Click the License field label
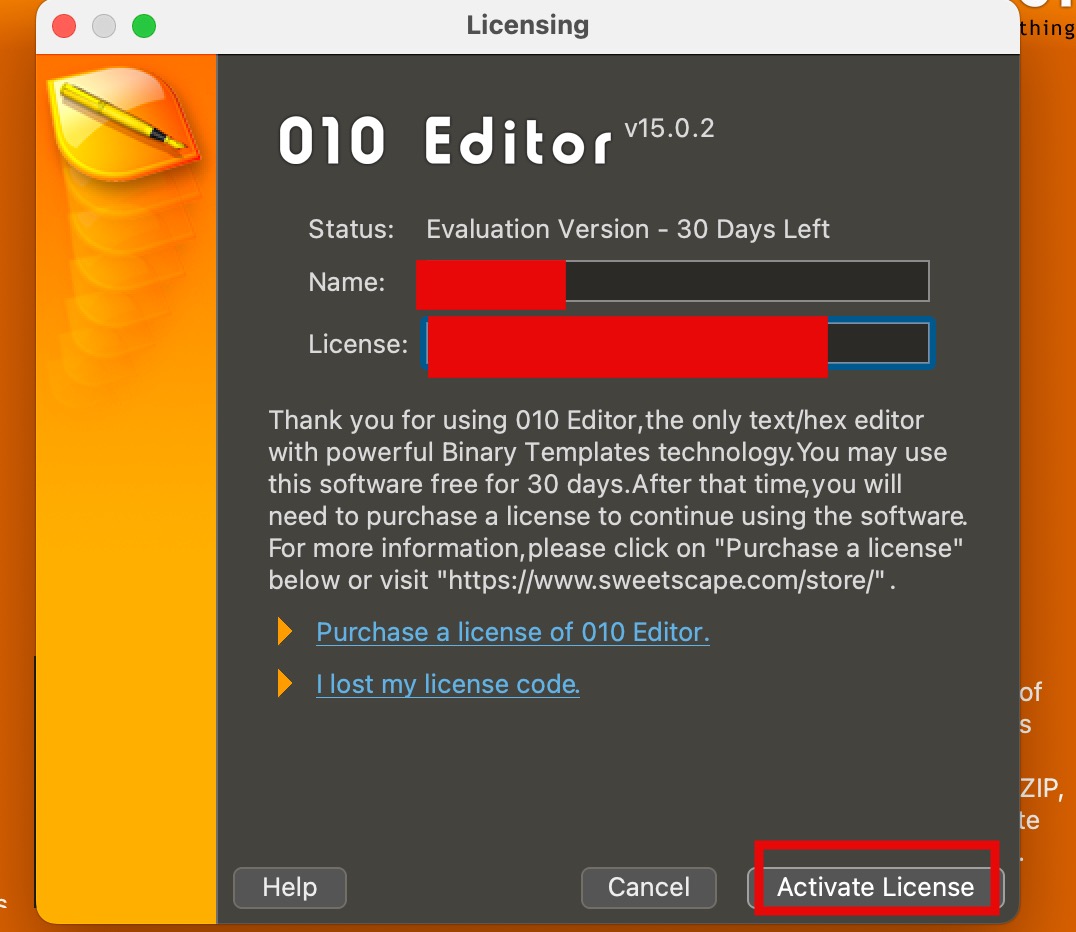The width and height of the screenshot is (1076, 932). [357, 345]
